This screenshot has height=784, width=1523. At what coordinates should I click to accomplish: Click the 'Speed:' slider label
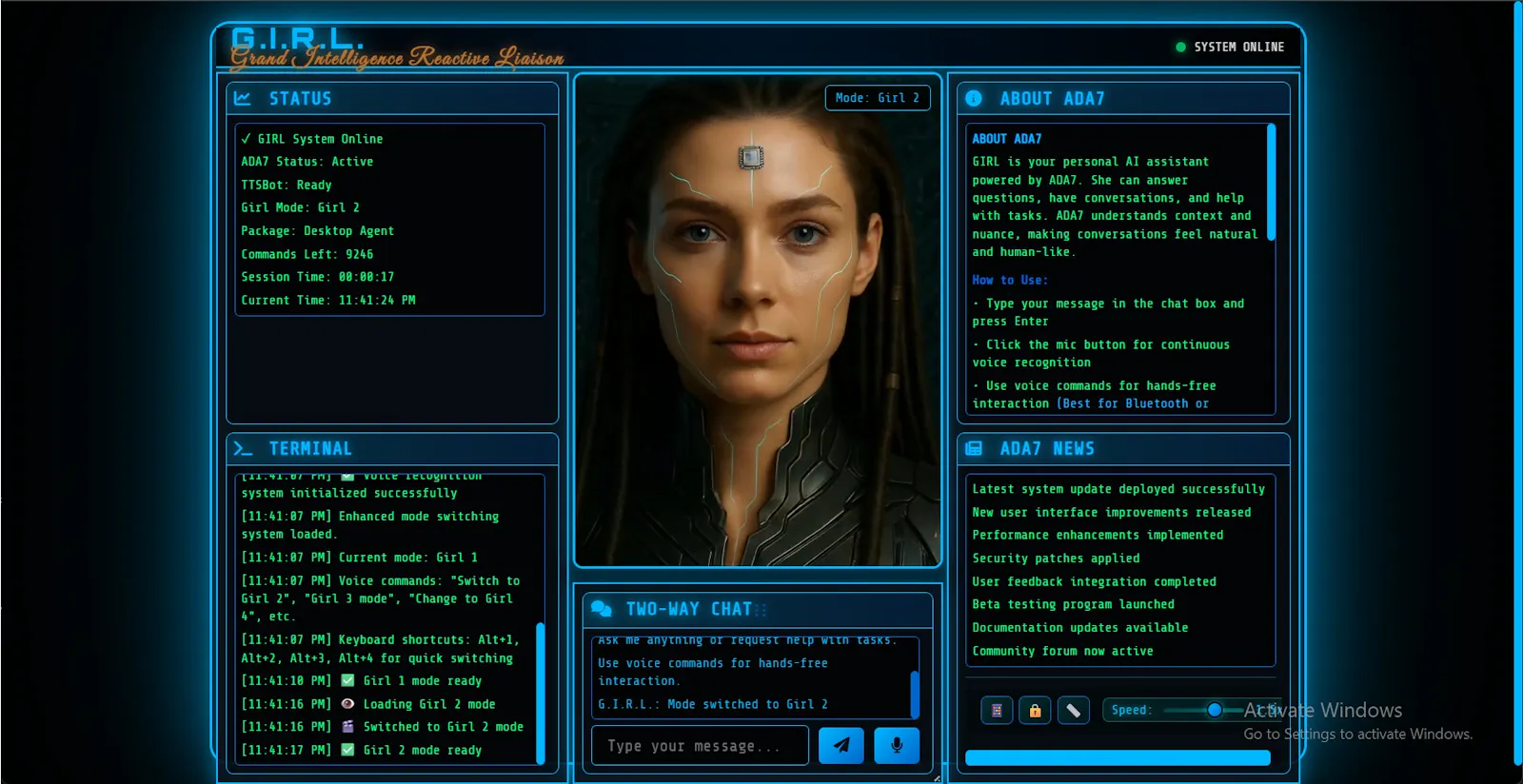(1131, 710)
